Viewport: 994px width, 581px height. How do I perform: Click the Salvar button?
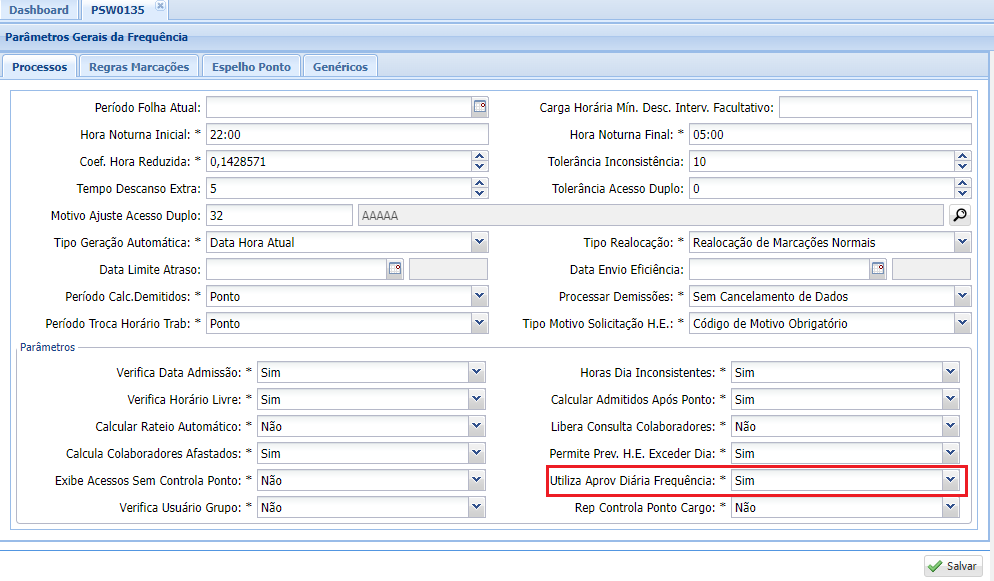[953, 566]
